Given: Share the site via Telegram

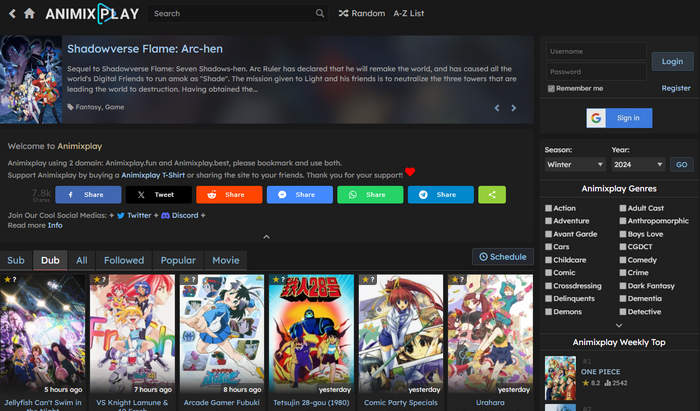Looking at the screenshot, I should (441, 195).
